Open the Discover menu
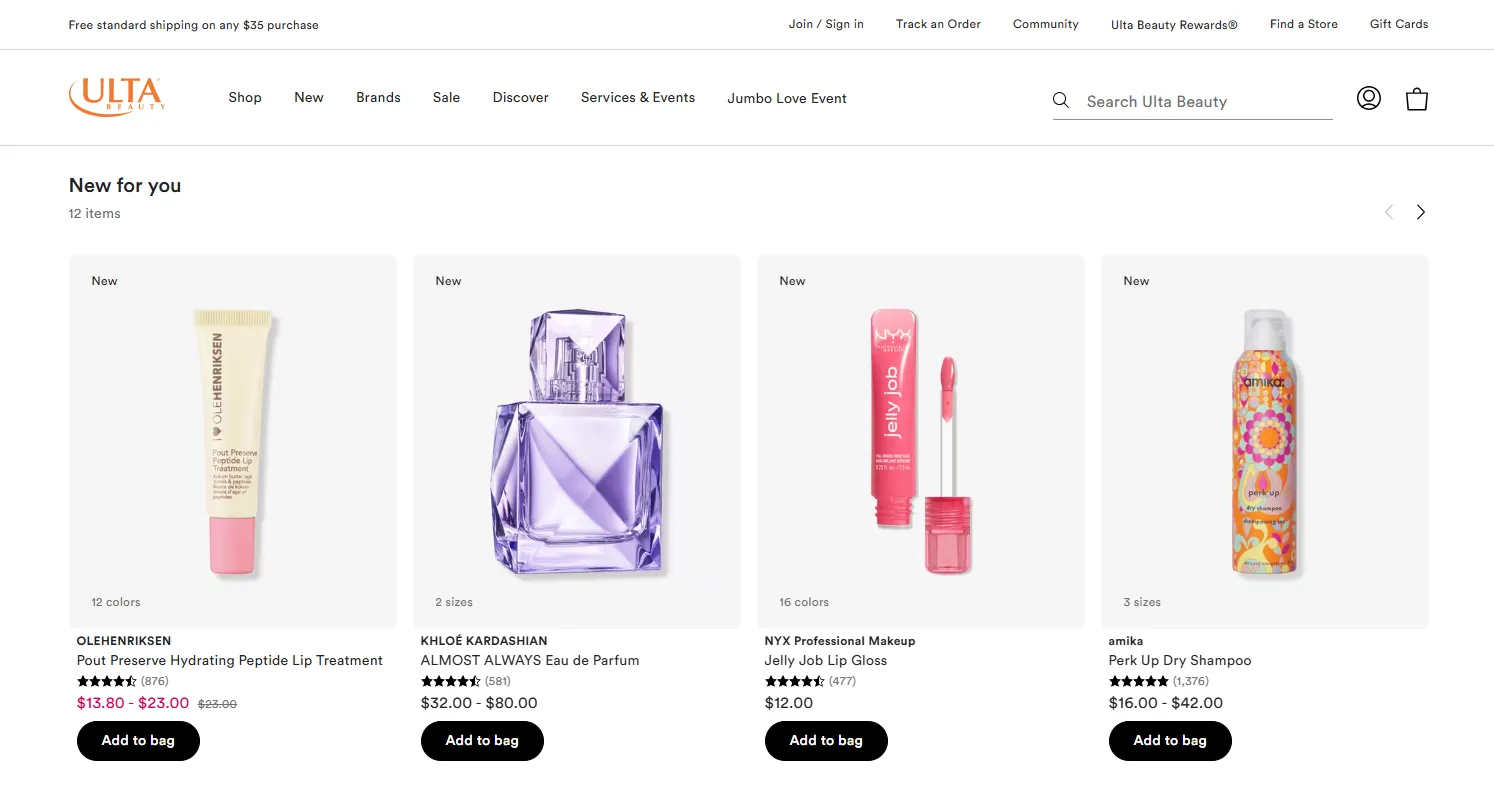Screen dimensions: 1494x790 (520, 97)
